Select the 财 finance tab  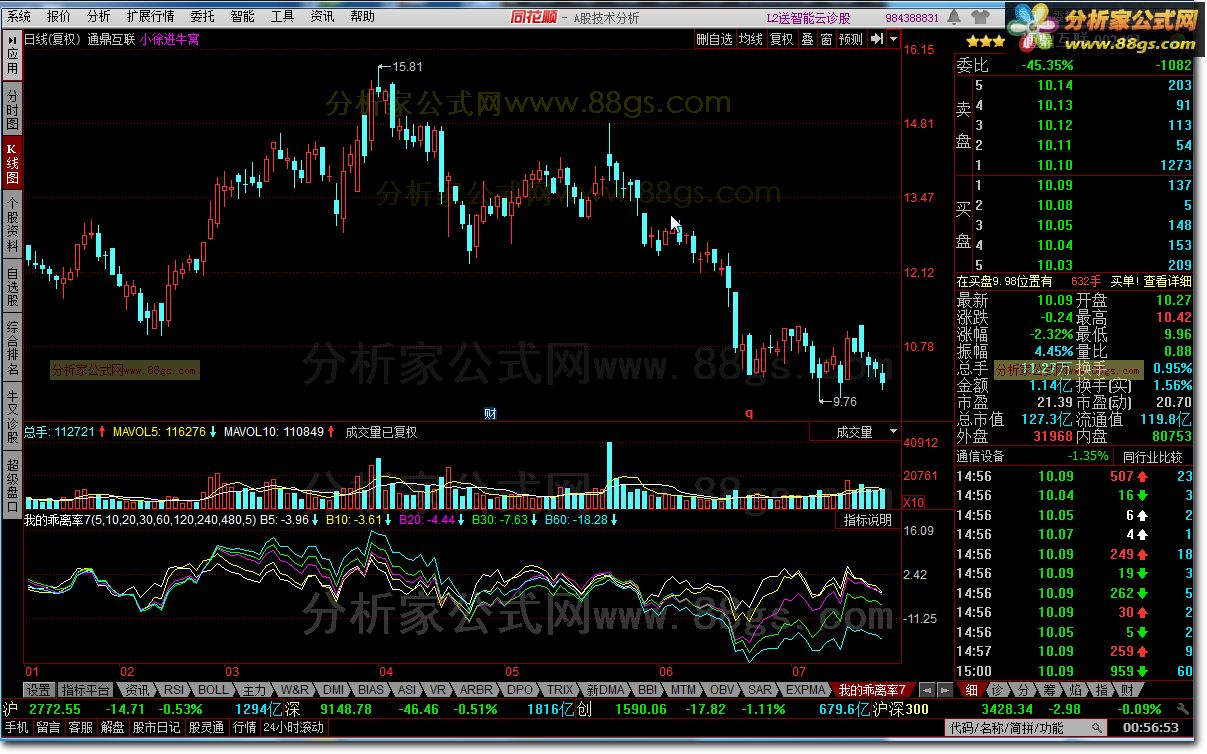click(1127, 690)
